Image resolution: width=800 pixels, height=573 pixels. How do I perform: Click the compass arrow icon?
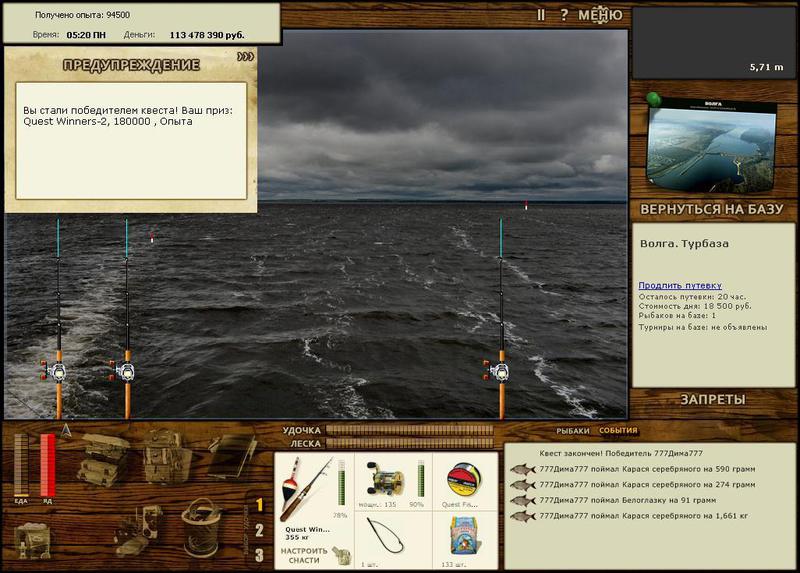coord(66,431)
